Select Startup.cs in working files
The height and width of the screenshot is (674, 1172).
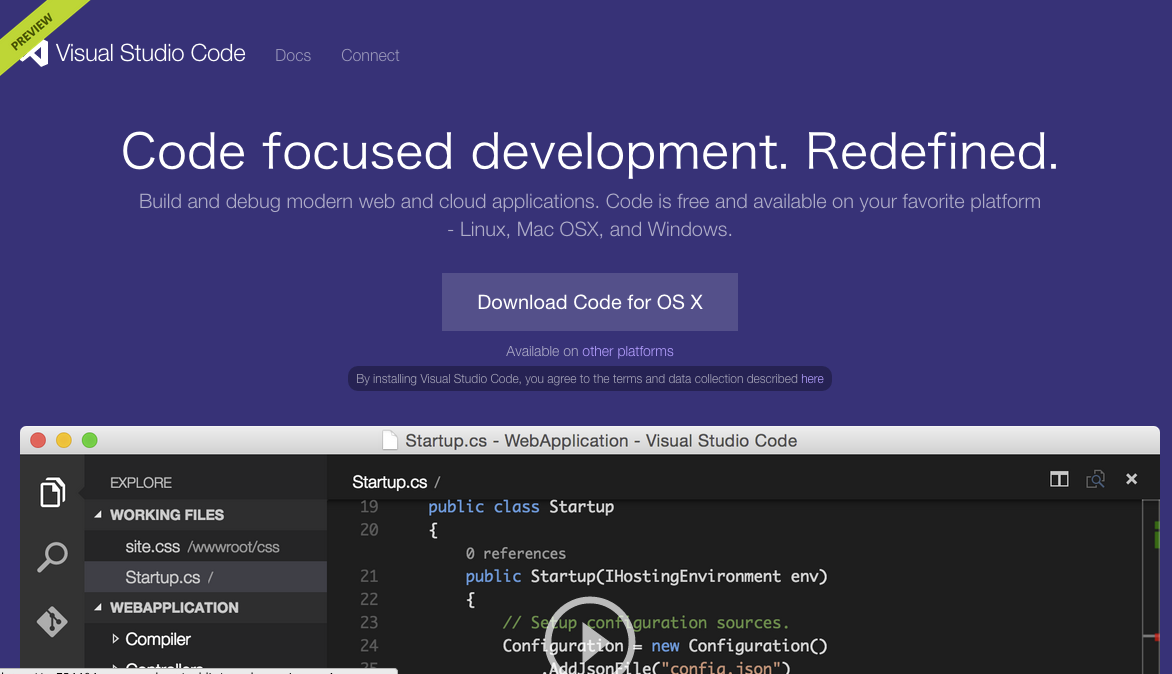click(206, 577)
